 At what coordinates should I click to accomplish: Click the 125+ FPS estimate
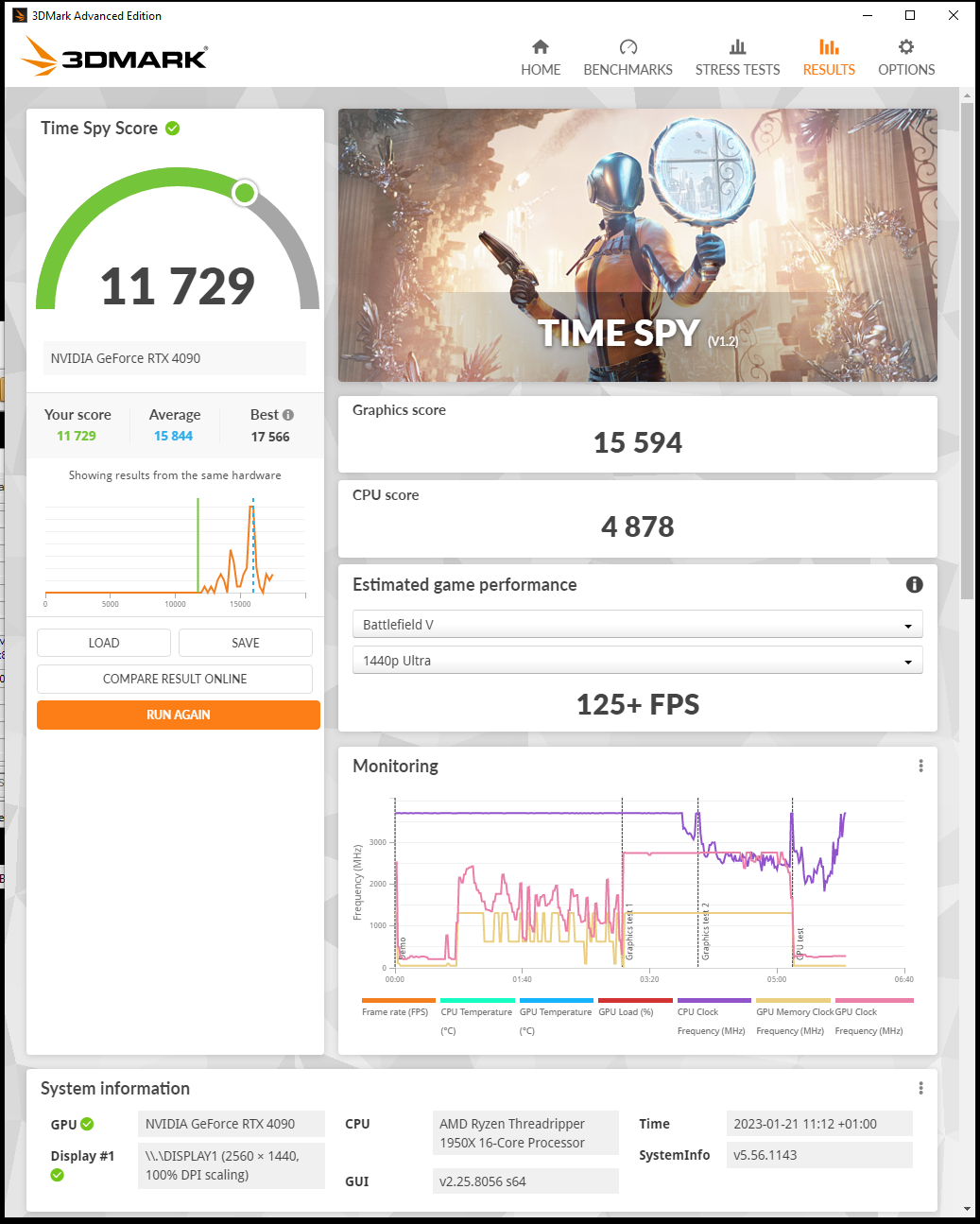[638, 704]
